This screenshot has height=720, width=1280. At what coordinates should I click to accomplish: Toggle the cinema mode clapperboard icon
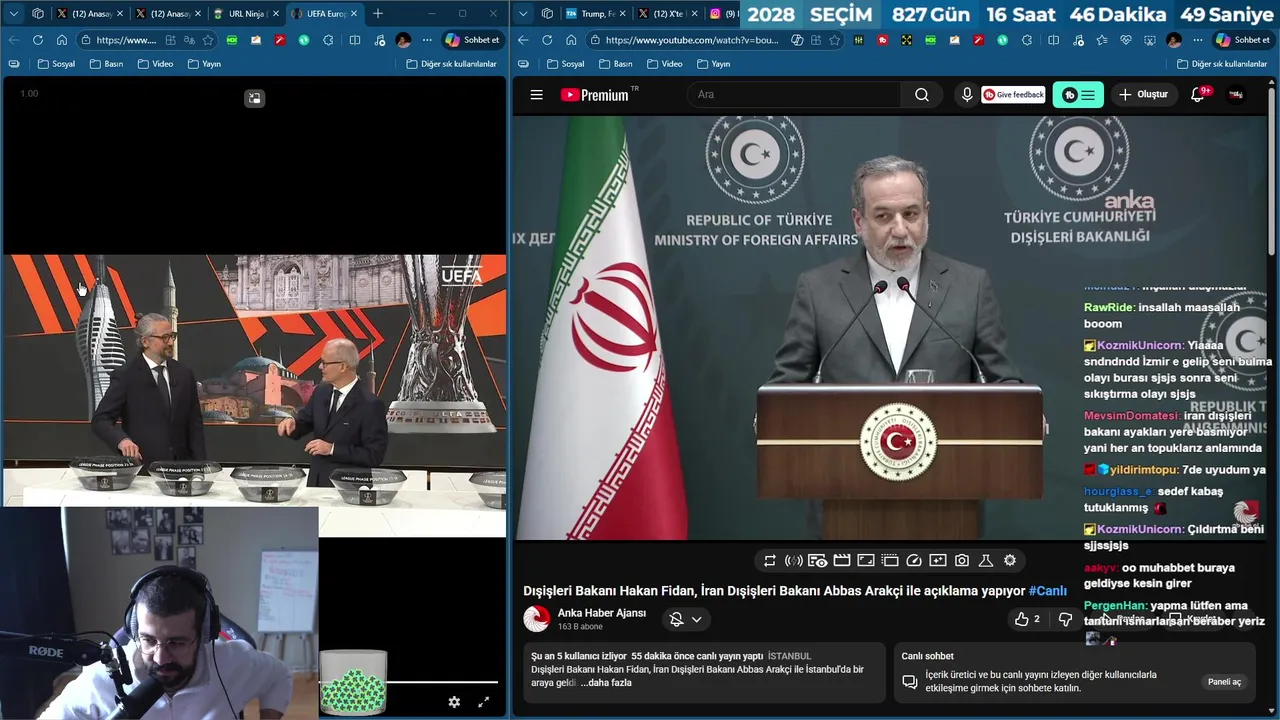842,561
